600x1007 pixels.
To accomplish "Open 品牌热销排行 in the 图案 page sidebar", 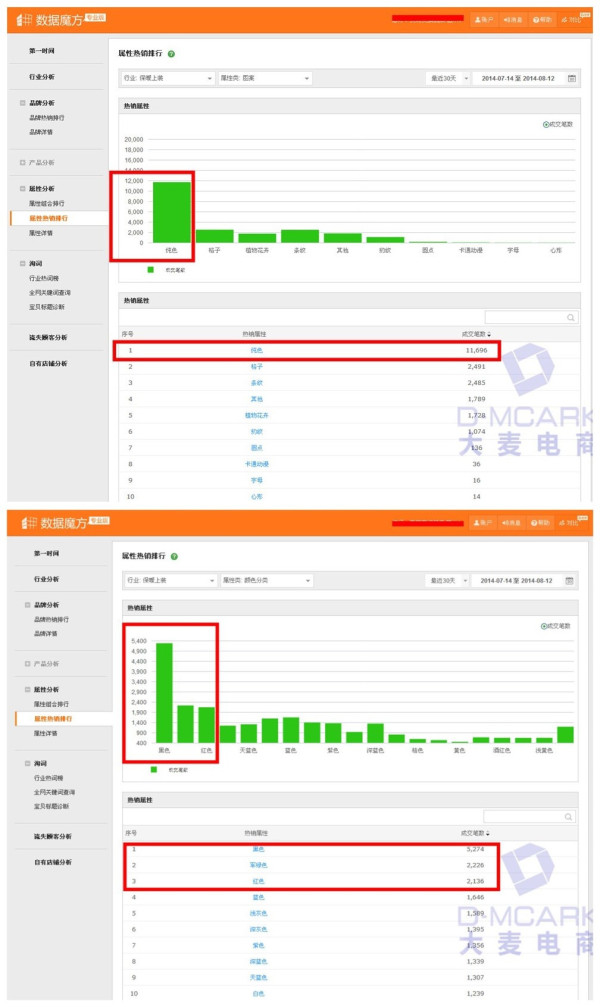I will pyautogui.click(x=47, y=118).
